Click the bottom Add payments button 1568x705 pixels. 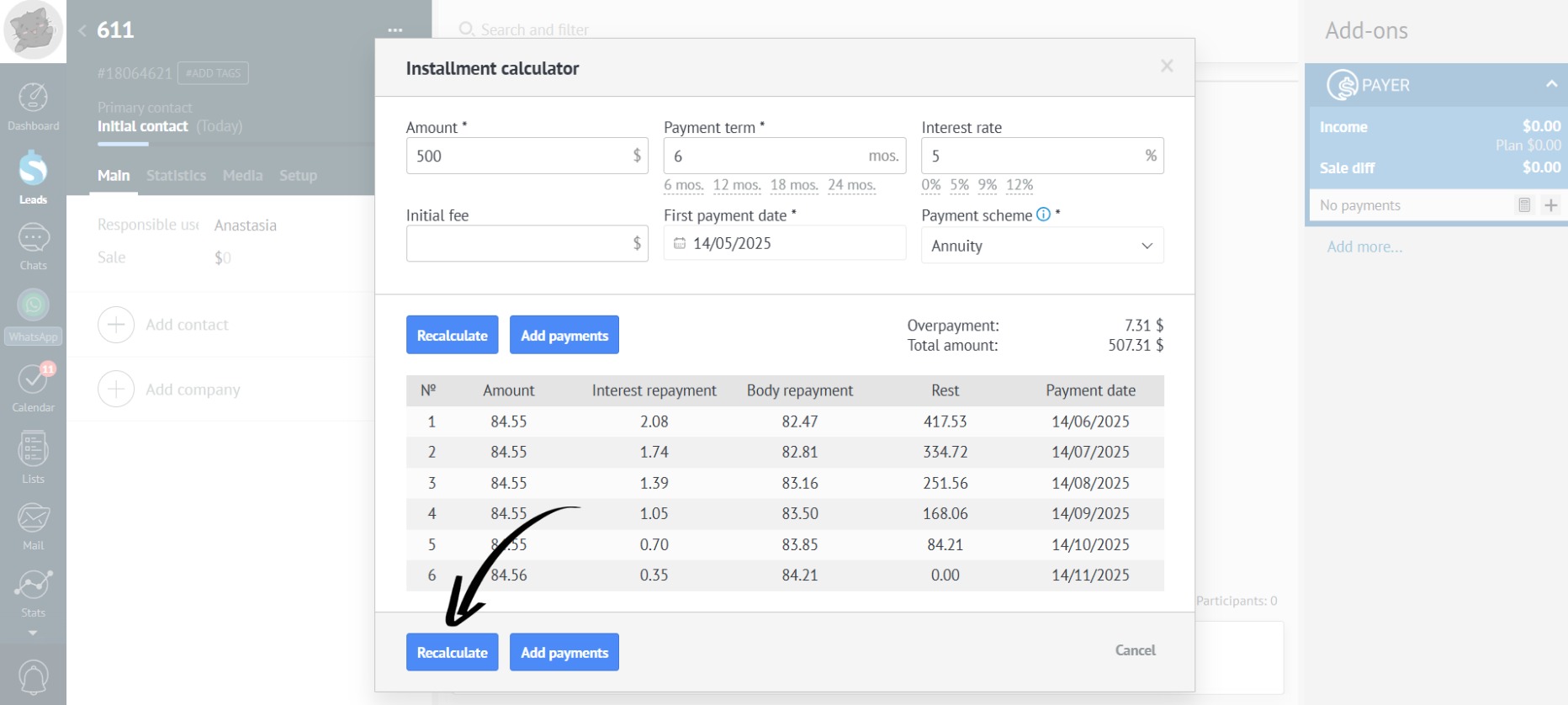tap(564, 652)
